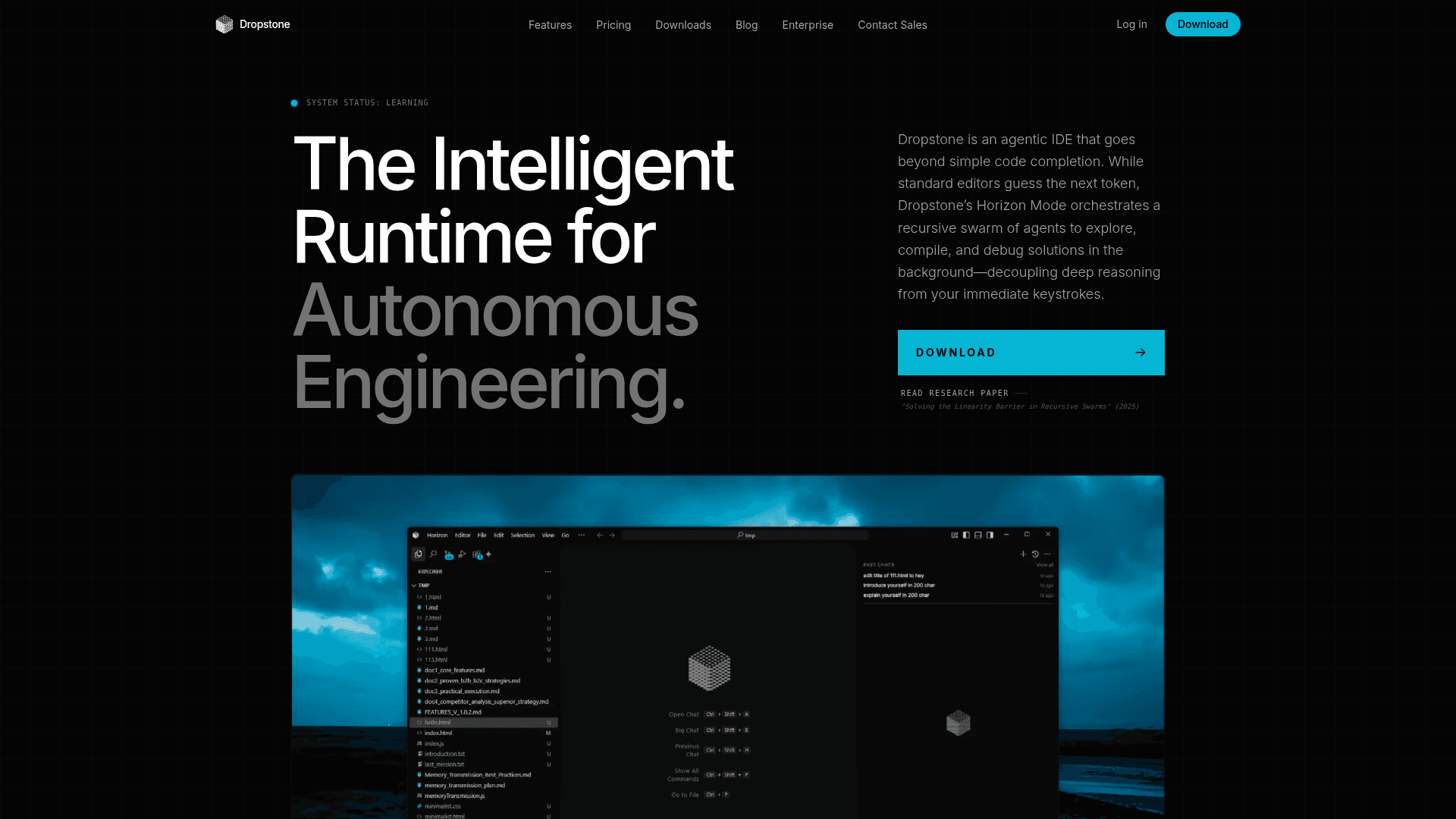
Task: Open the Enterprise navigation item
Action: pyautogui.click(x=807, y=25)
